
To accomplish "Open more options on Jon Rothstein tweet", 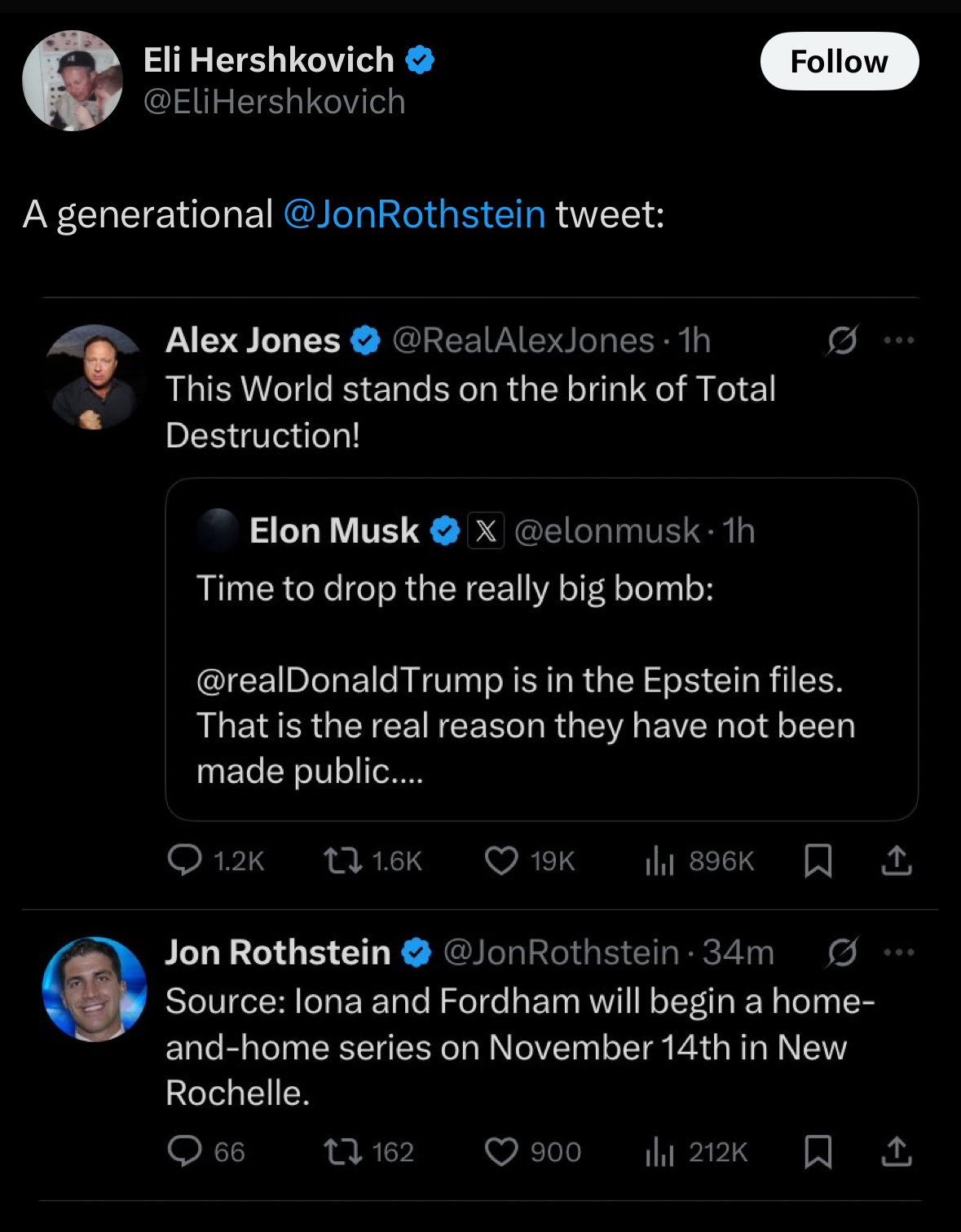I will (x=899, y=953).
